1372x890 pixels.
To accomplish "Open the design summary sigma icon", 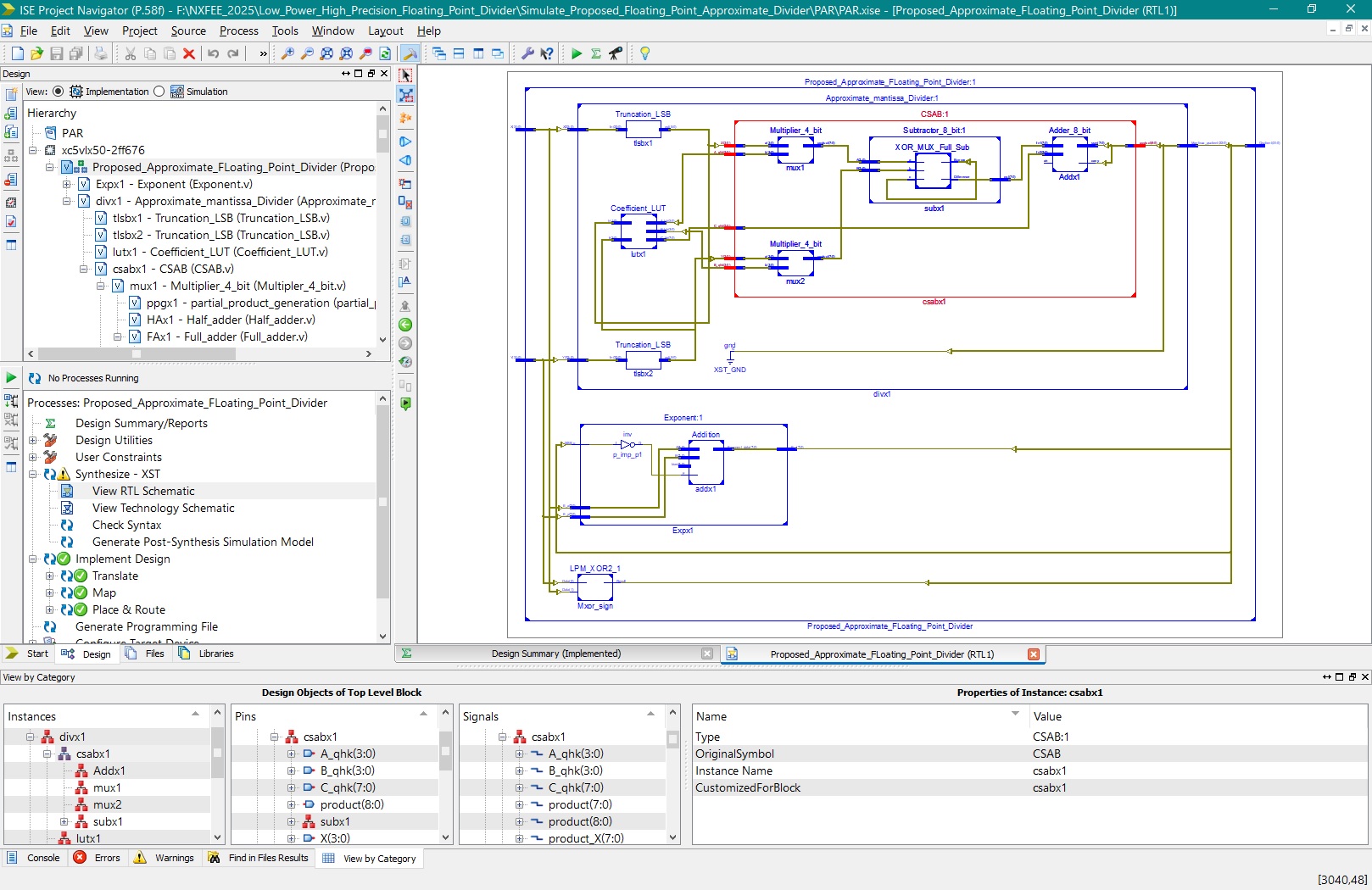I will point(596,53).
